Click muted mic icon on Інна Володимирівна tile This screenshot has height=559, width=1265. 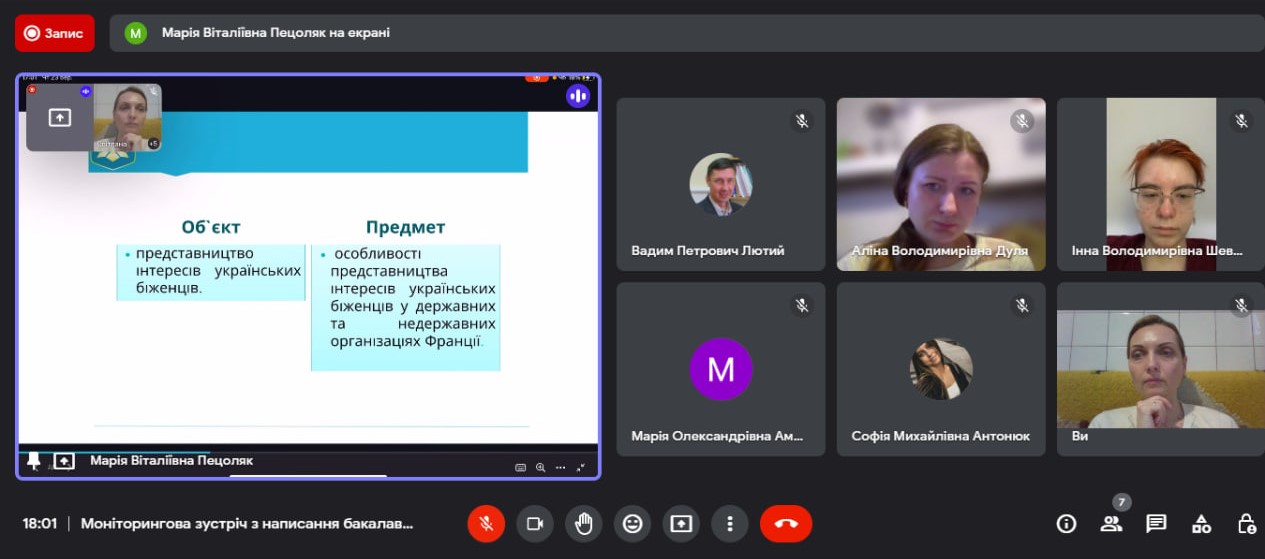point(1242,121)
